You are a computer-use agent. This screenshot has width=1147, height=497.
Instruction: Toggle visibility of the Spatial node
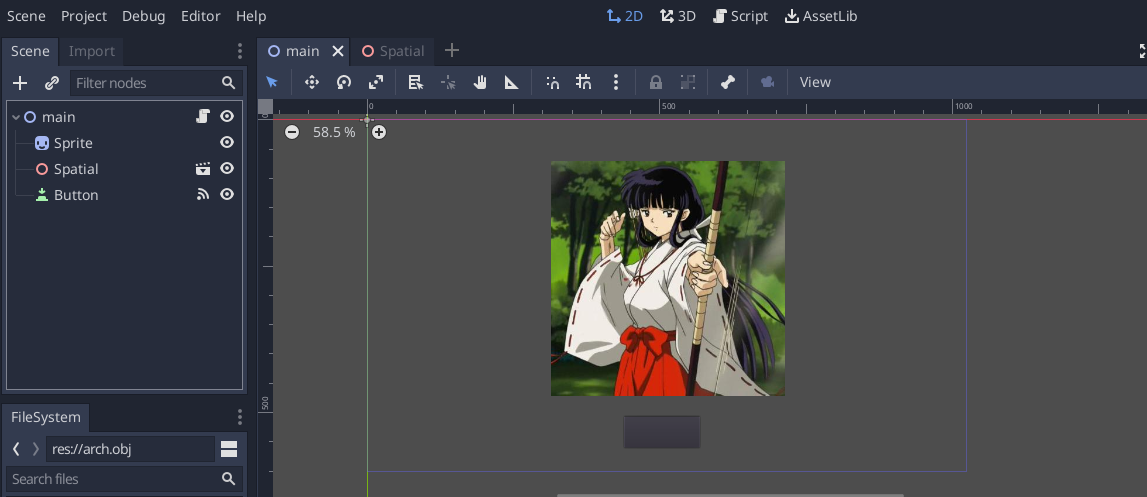227,168
